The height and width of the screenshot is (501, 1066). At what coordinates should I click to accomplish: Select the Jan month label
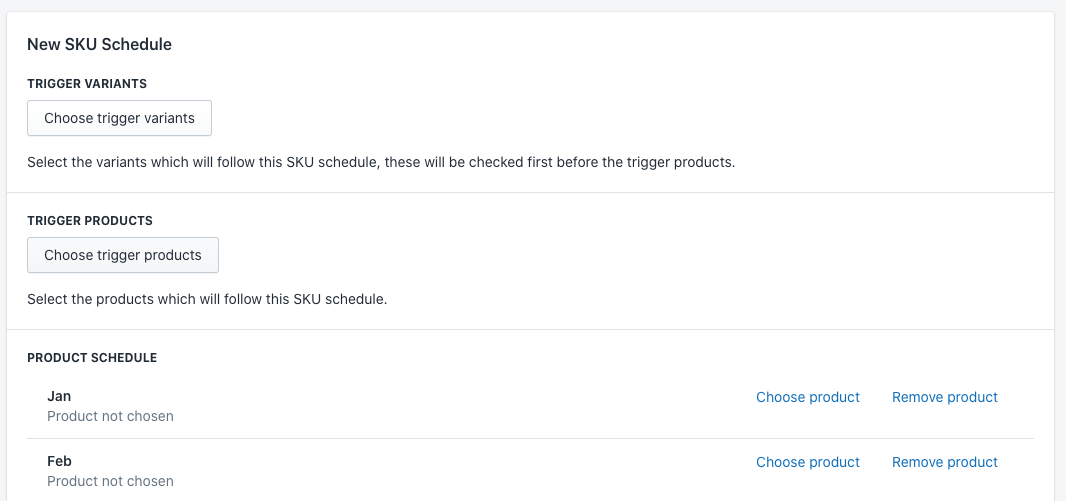coord(59,396)
